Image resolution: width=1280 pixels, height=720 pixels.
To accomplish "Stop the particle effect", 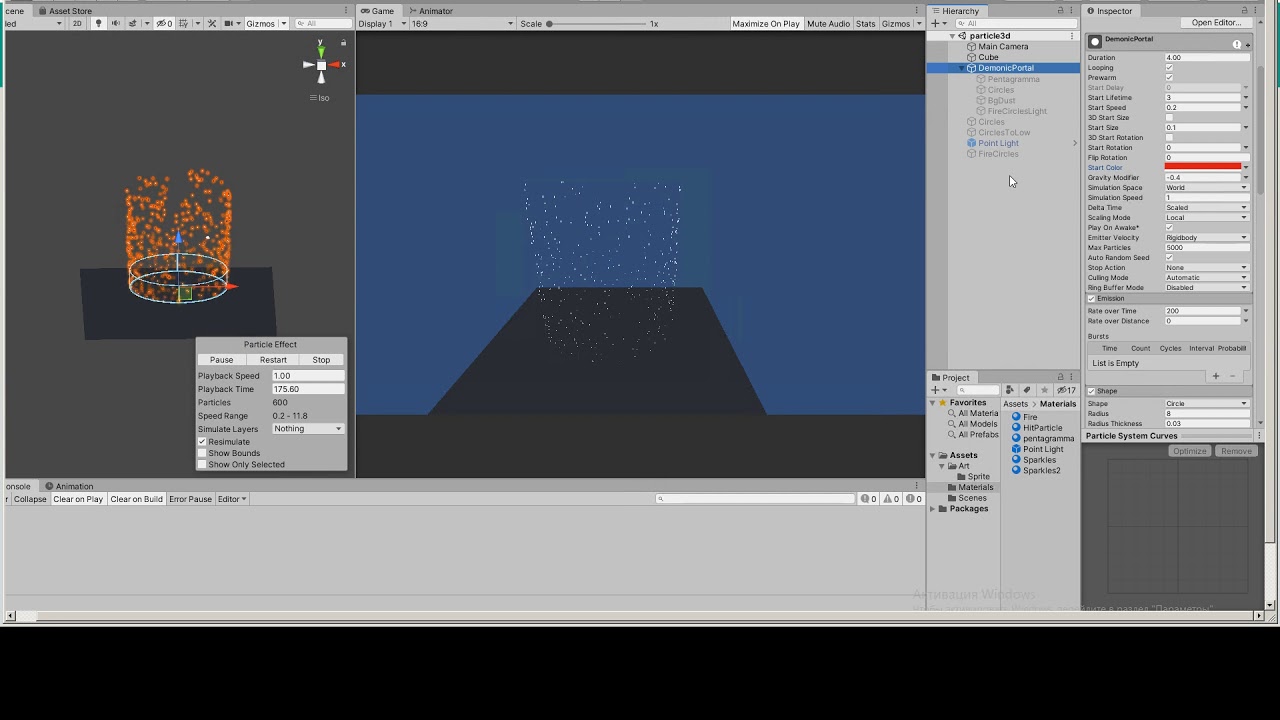I will coord(321,360).
